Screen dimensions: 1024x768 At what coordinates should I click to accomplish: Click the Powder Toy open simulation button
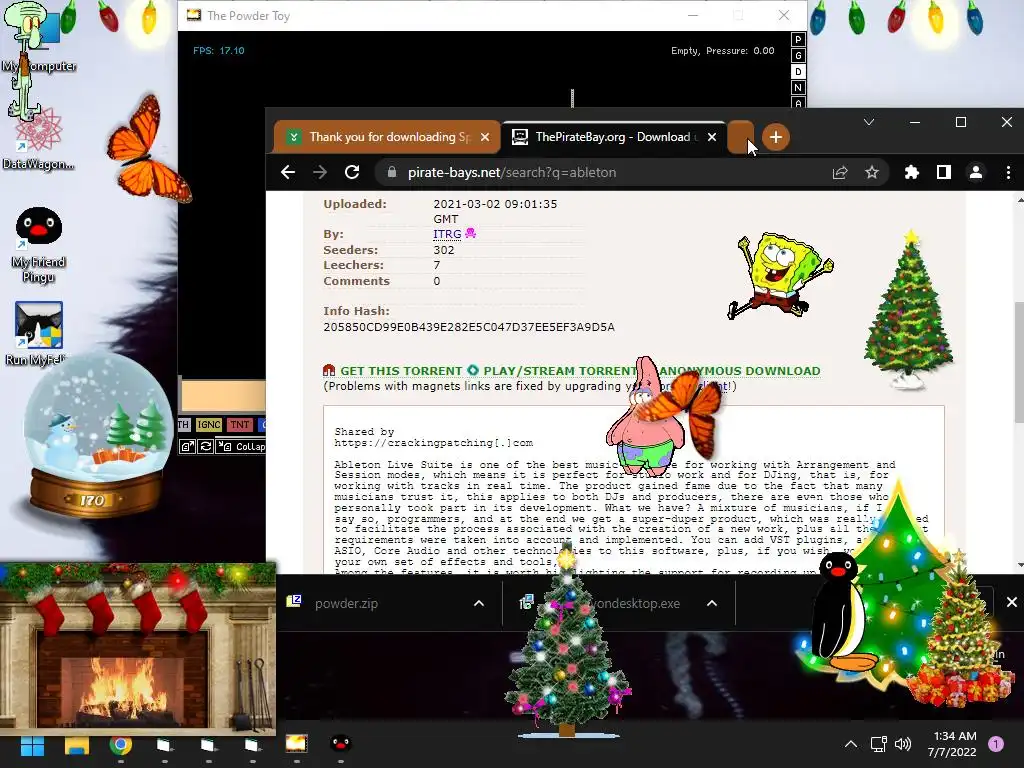187,447
